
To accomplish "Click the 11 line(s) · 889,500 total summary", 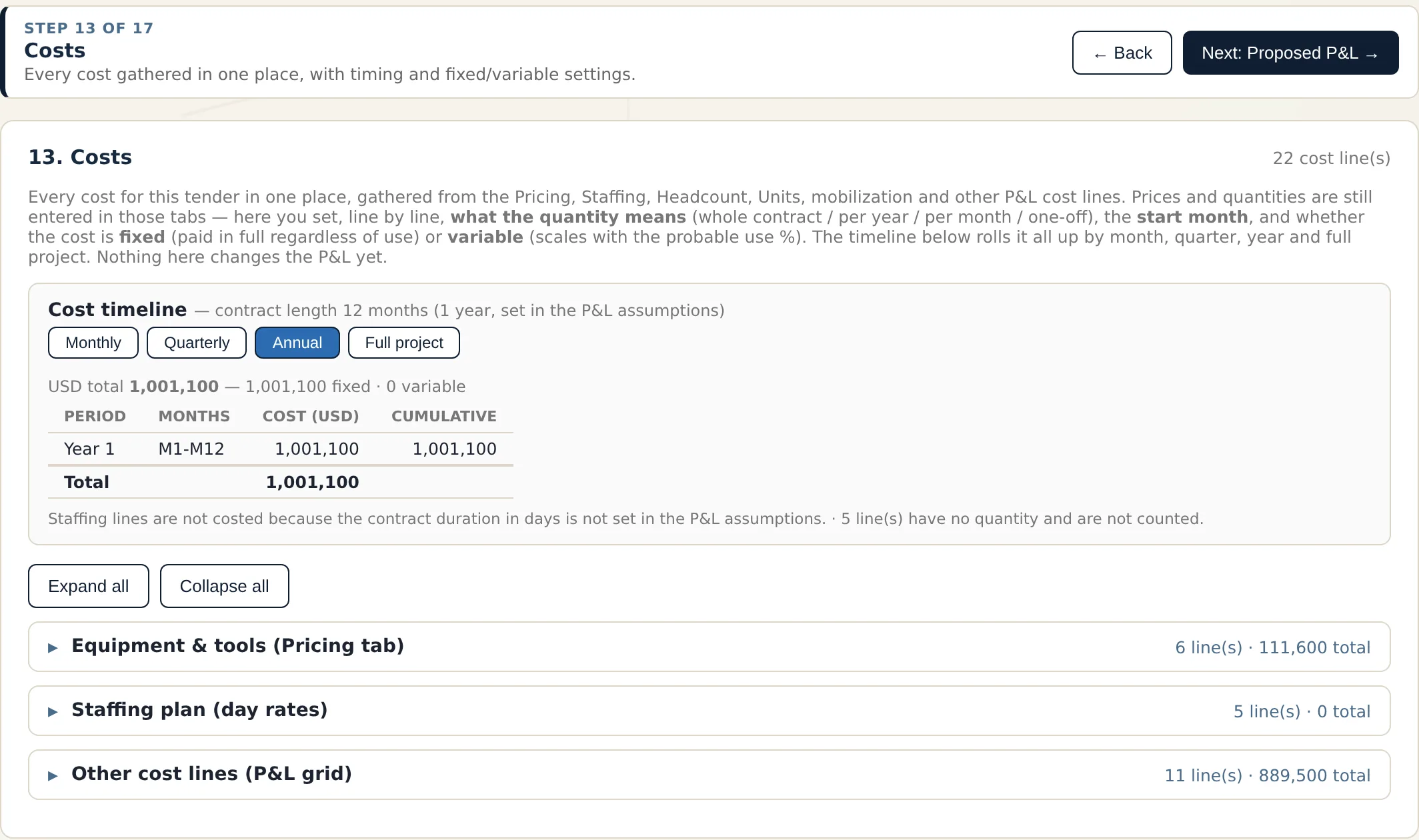I will point(1267,775).
